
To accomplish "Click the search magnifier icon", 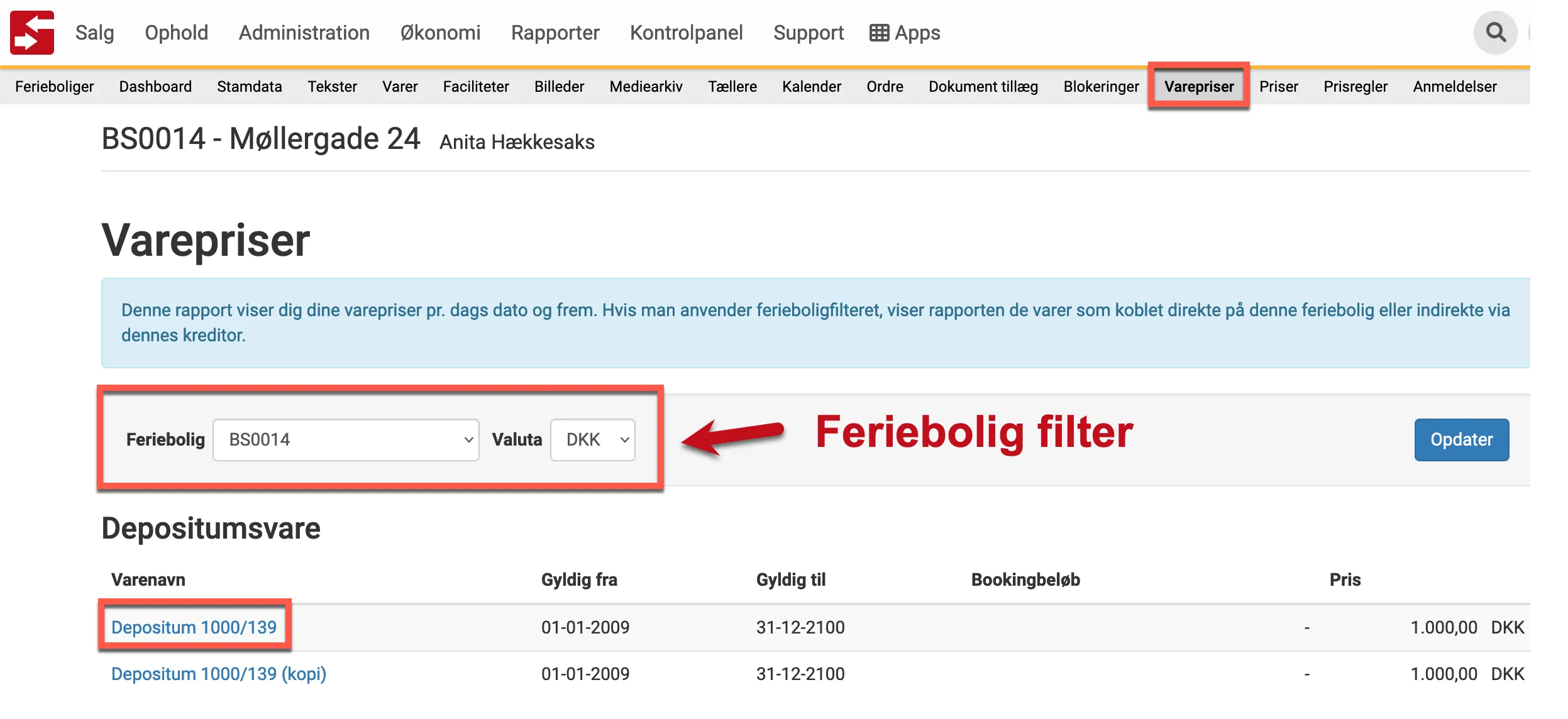I will pyautogui.click(x=1495, y=33).
